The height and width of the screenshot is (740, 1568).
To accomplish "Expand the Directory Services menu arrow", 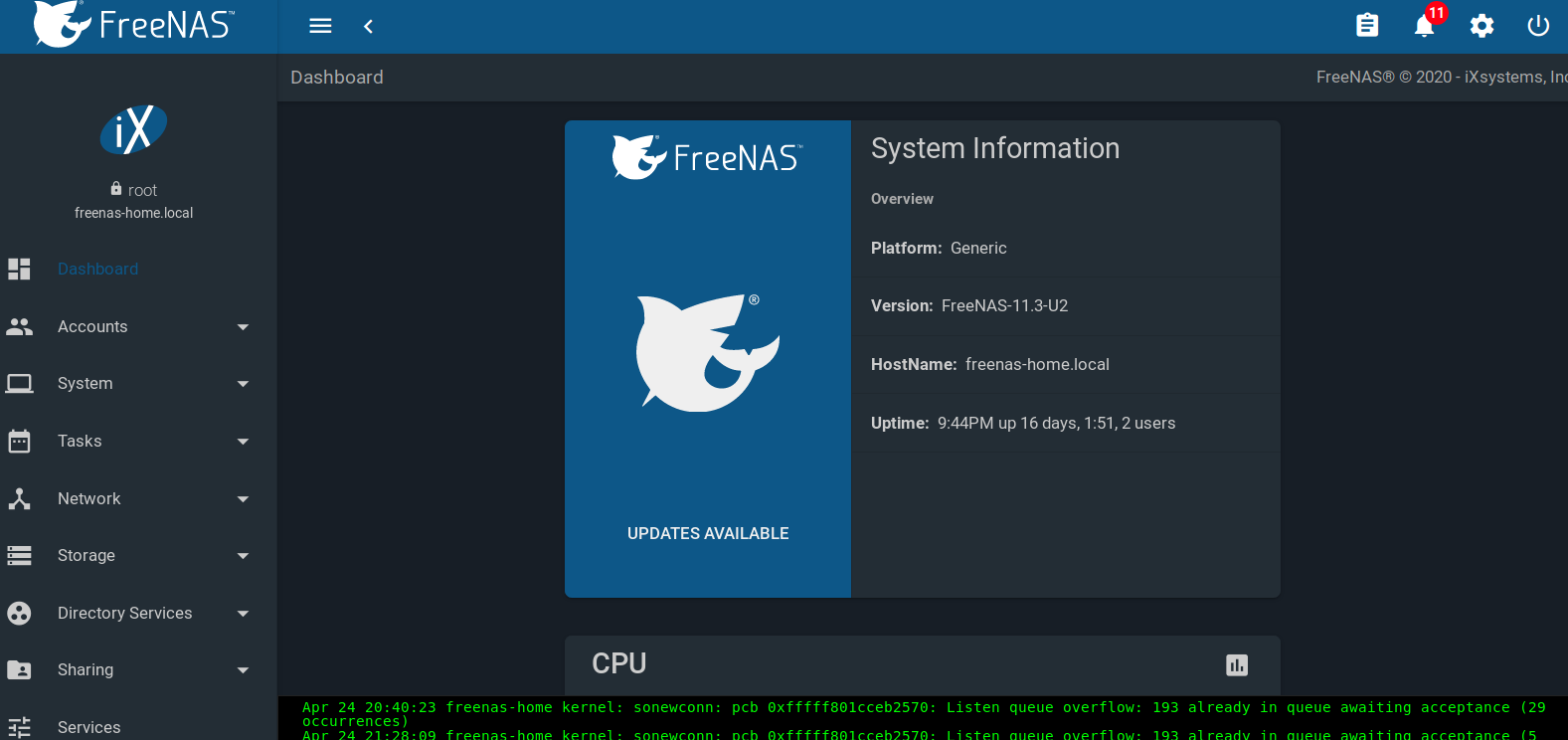I will point(243,614).
